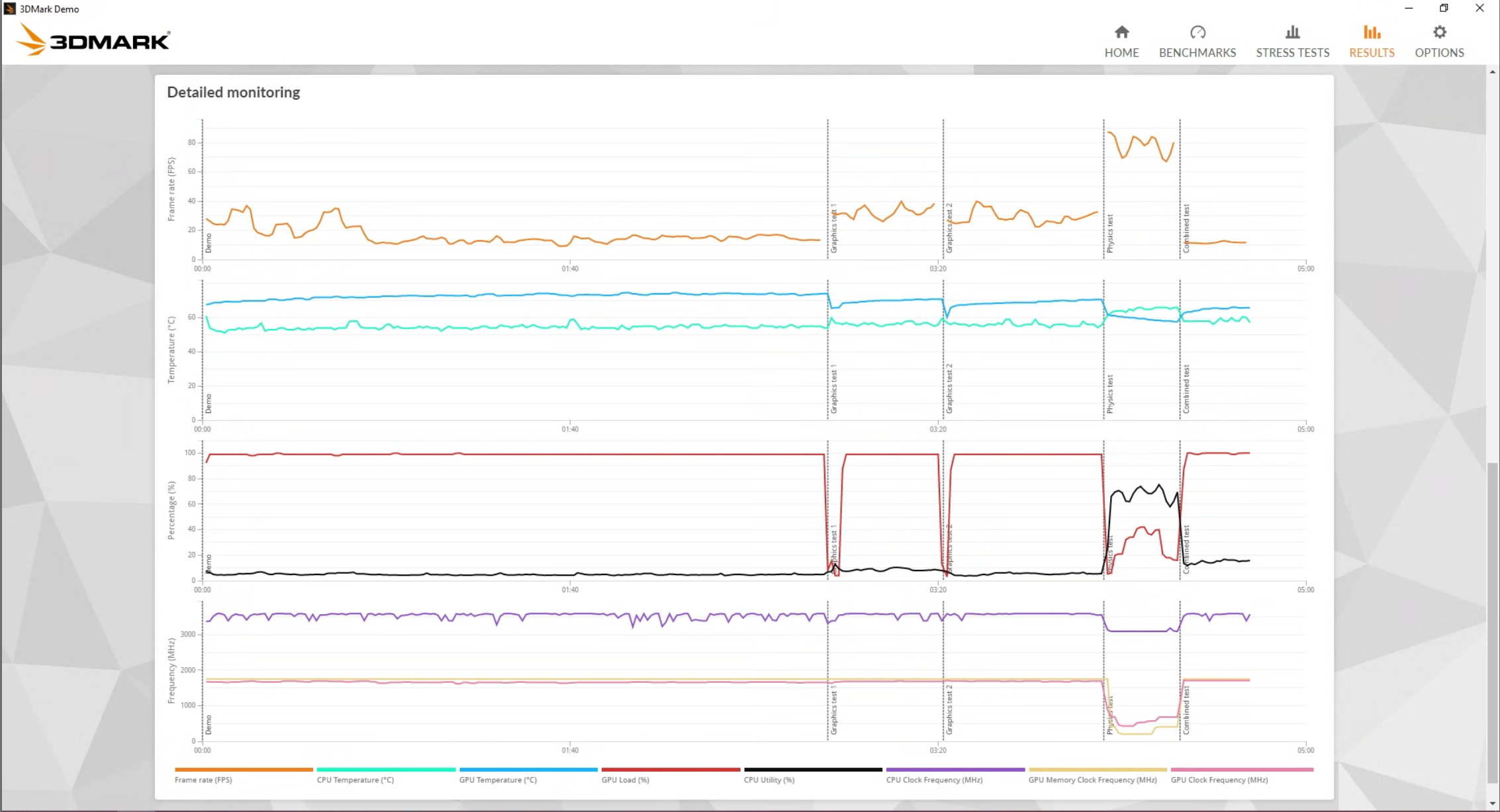This screenshot has width=1500, height=812.
Task: Click Graphics test 2 marker in frame rate chart
Action: pos(949,228)
